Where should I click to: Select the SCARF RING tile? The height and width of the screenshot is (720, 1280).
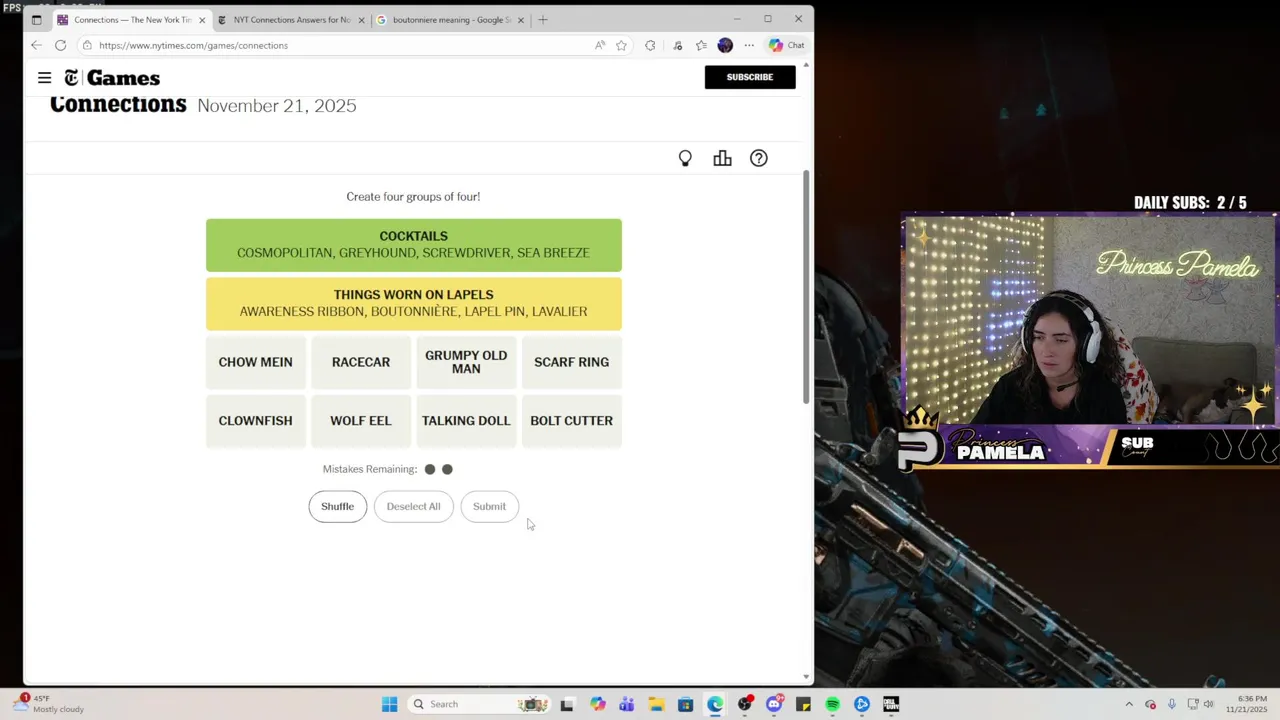tap(572, 362)
